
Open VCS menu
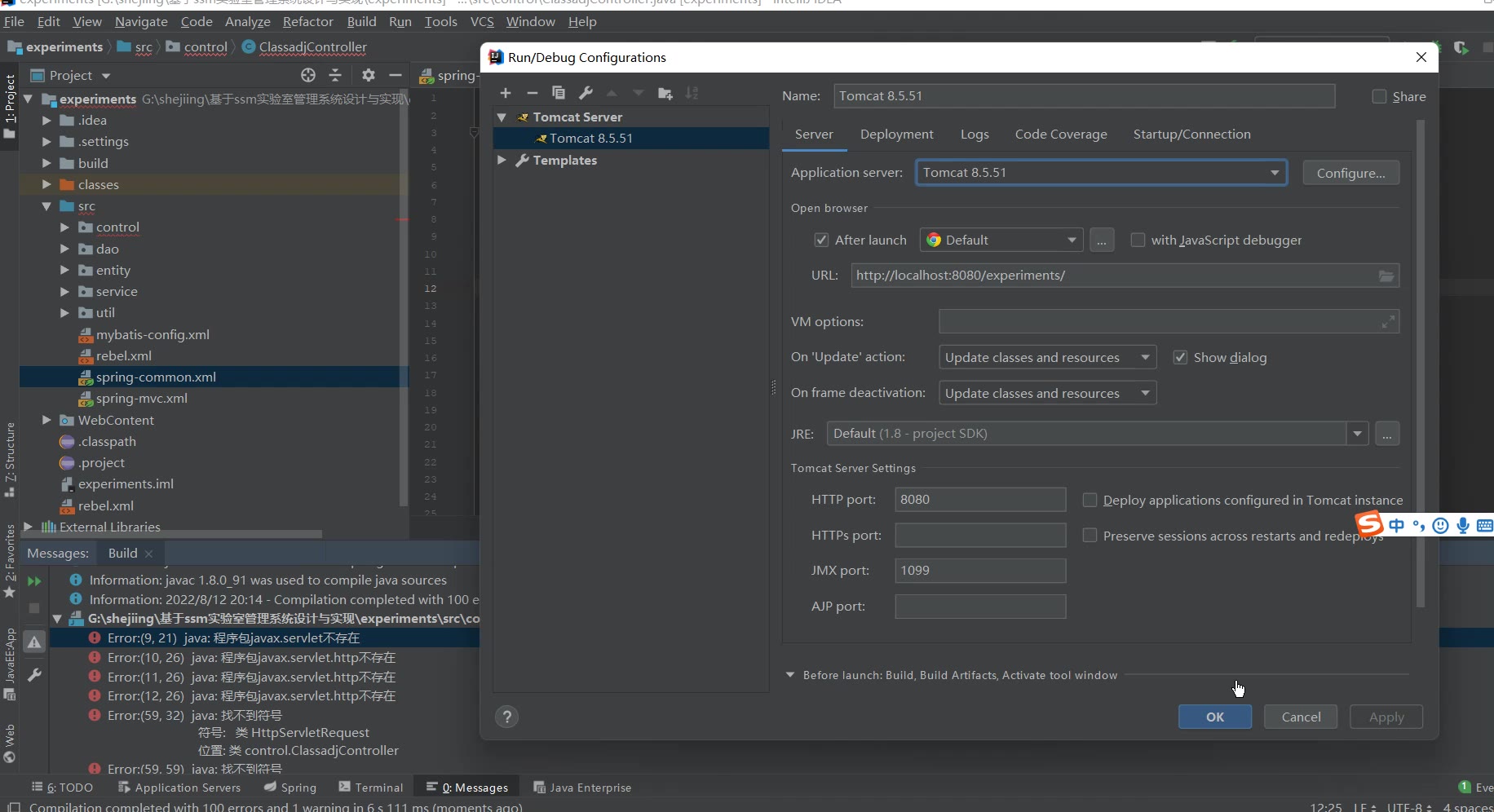tap(482, 22)
